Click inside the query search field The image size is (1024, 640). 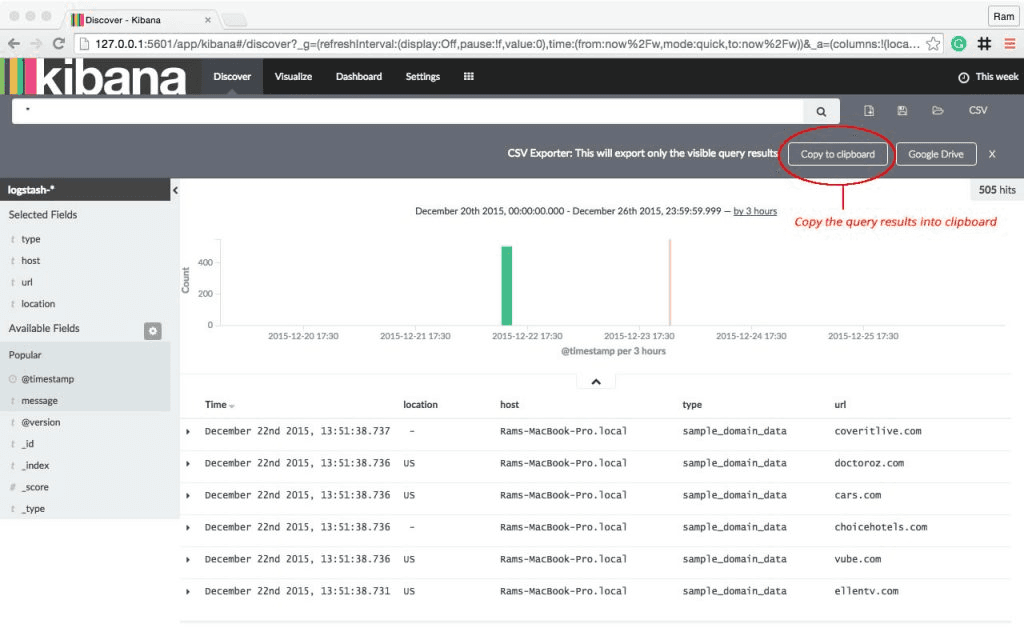400,110
